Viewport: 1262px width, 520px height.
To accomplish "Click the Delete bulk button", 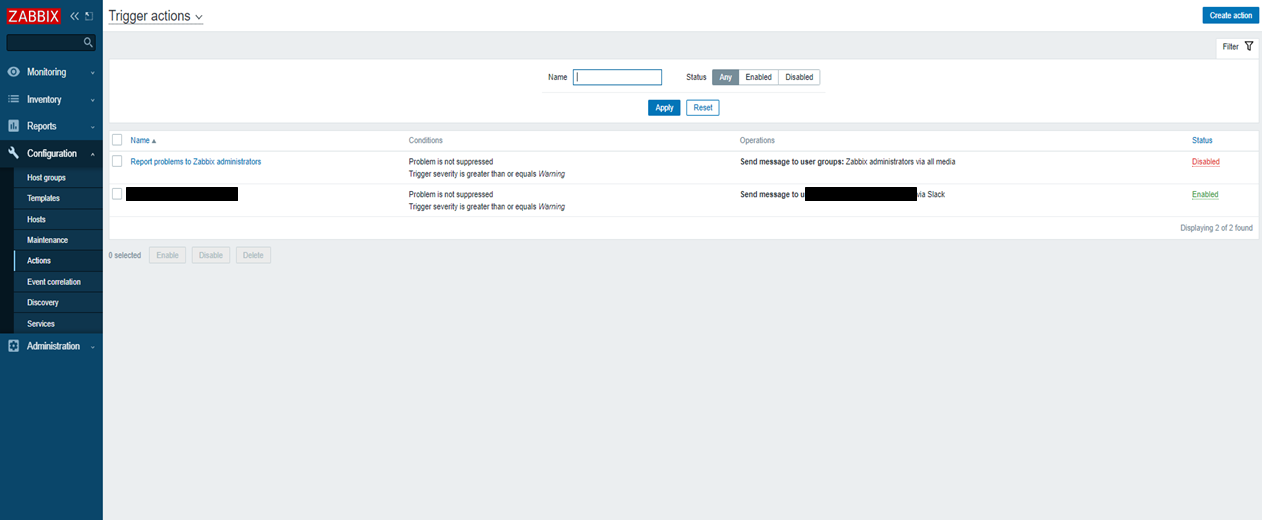I will tap(253, 255).
